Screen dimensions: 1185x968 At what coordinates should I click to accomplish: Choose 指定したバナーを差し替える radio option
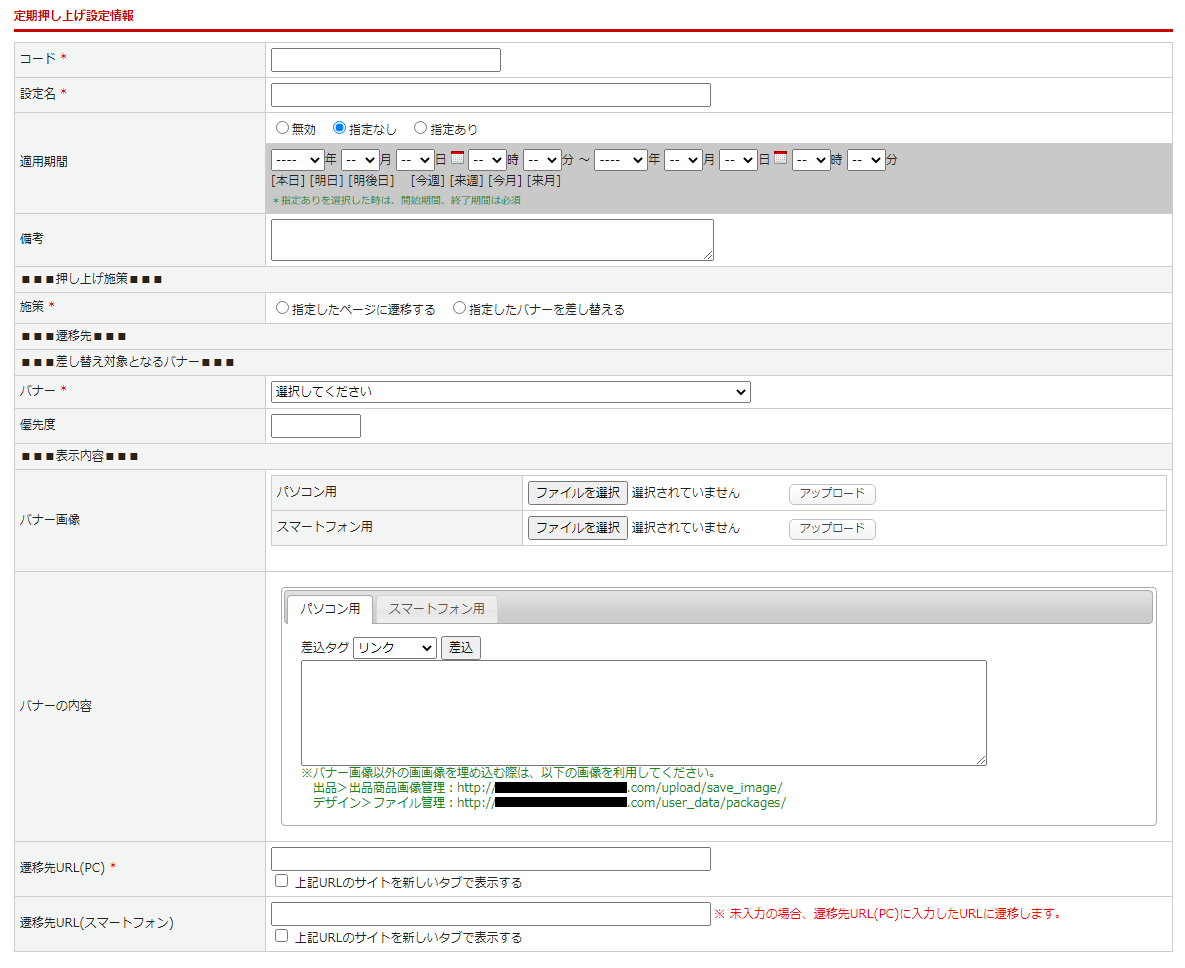click(459, 308)
